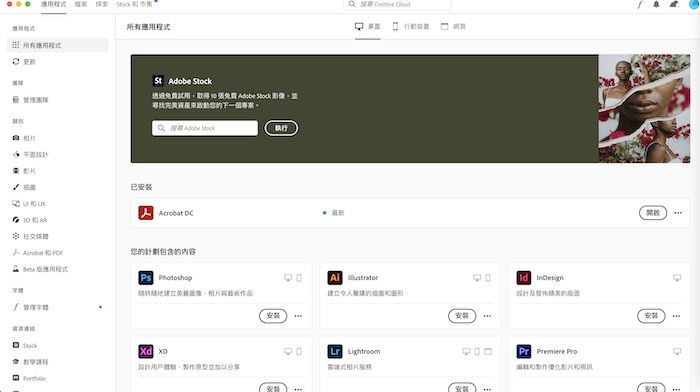The height and width of the screenshot is (392, 700).
Task: Click Photoshop mobile platform icon
Action: (299, 278)
